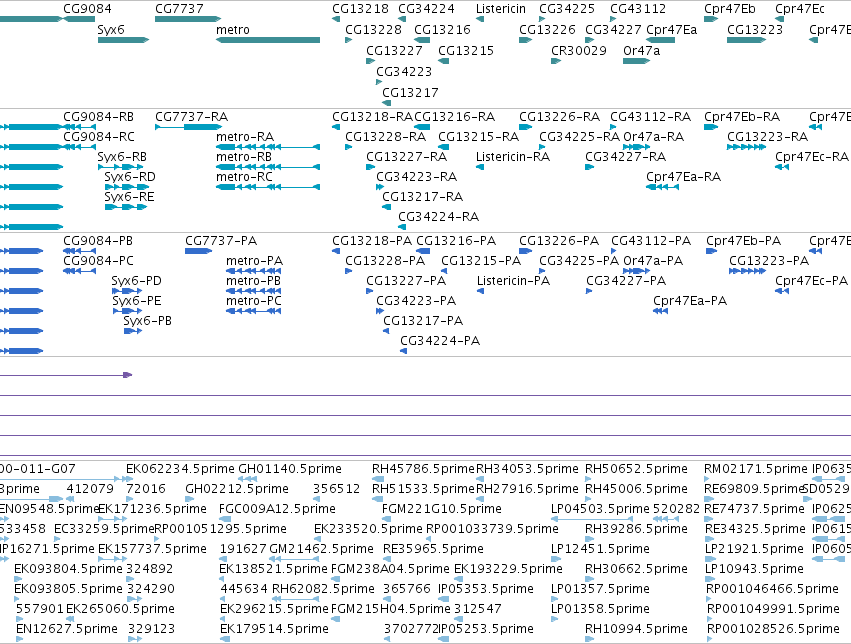Select the CG7737 gene label

(x=179, y=9)
